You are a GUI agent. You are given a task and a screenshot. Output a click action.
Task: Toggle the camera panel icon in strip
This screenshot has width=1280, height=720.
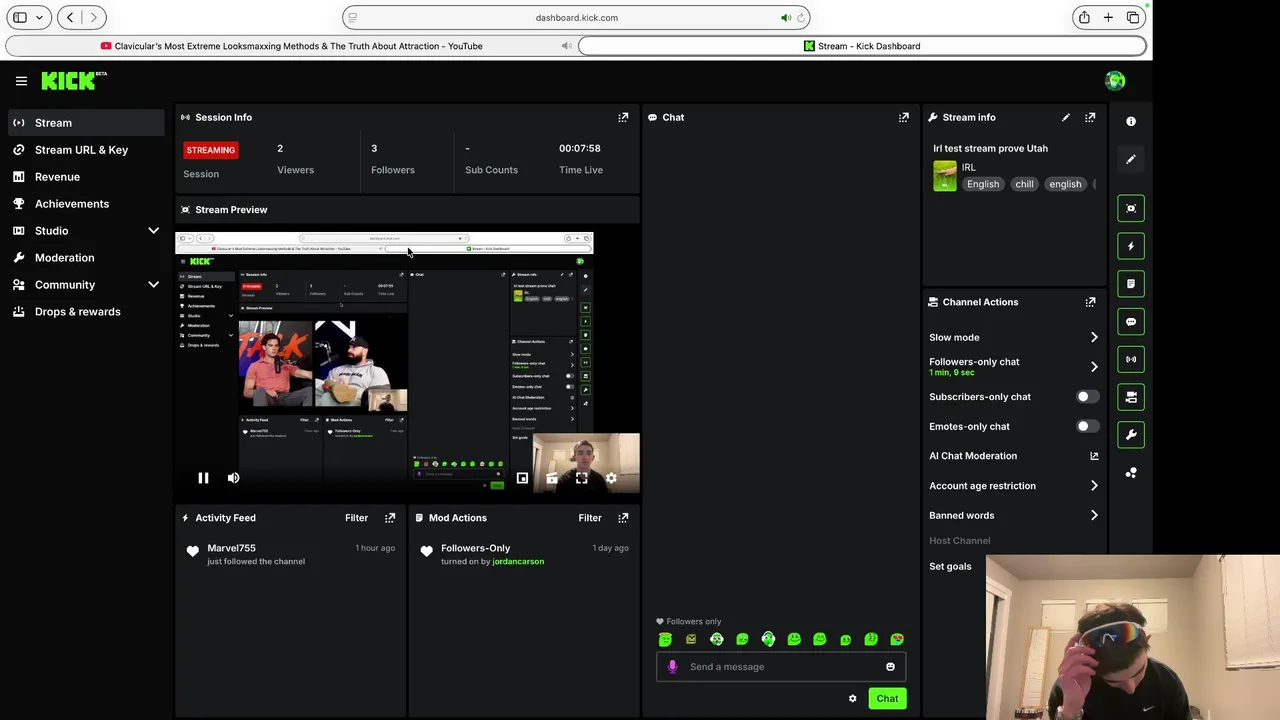pyautogui.click(x=1131, y=397)
